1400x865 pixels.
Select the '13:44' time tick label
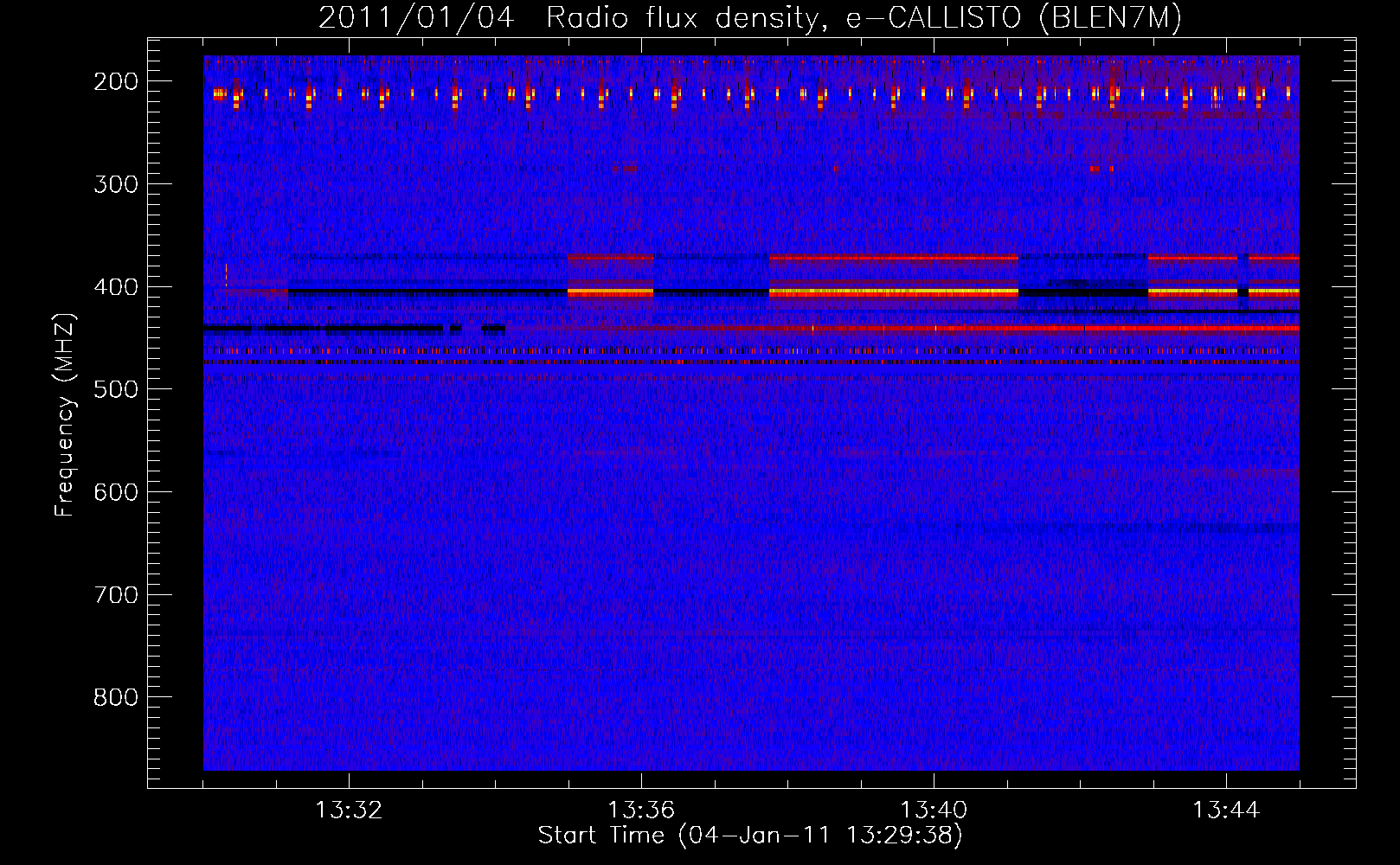coord(1226,811)
